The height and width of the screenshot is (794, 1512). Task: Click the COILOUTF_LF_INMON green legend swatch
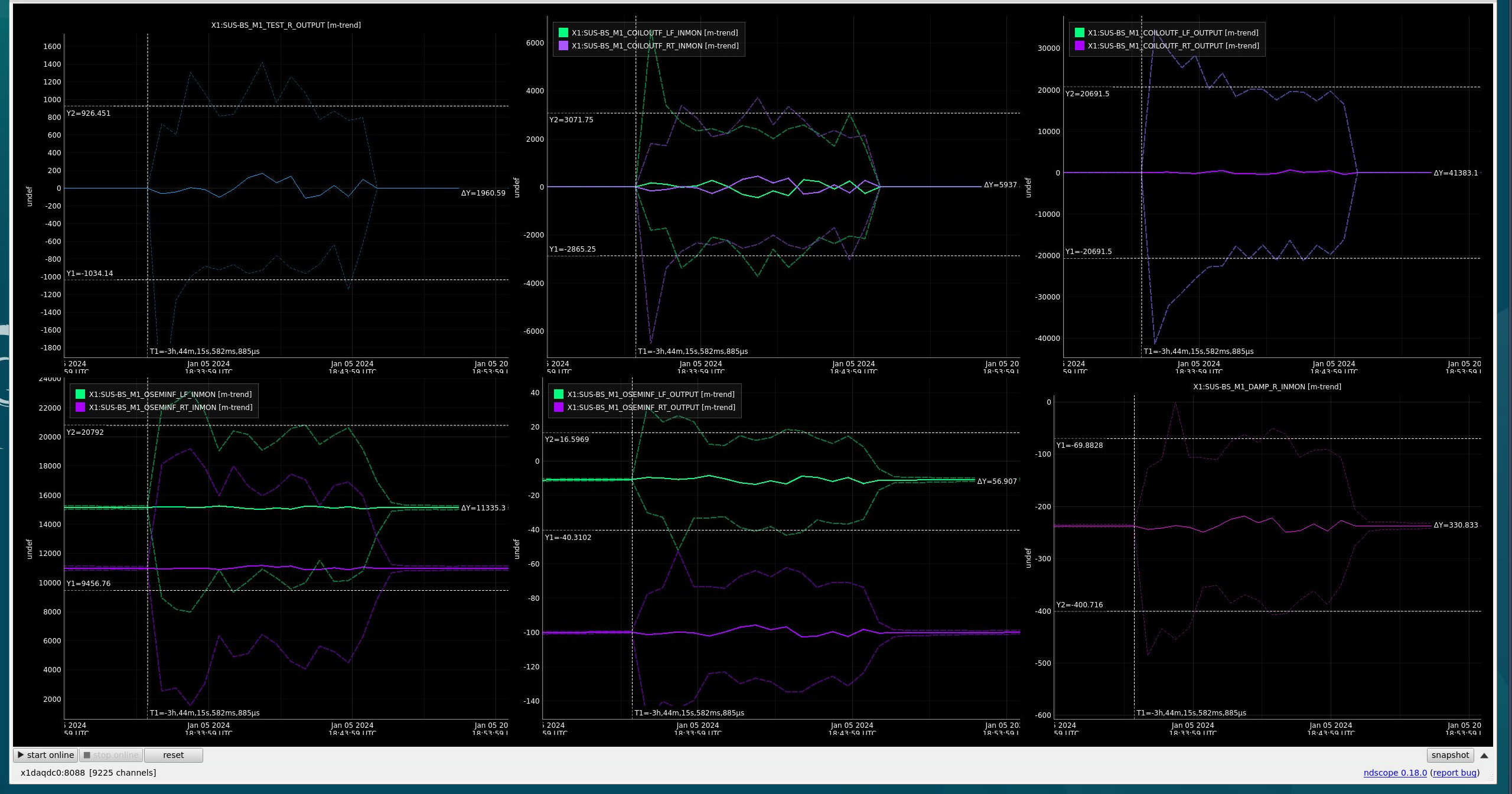click(x=563, y=33)
